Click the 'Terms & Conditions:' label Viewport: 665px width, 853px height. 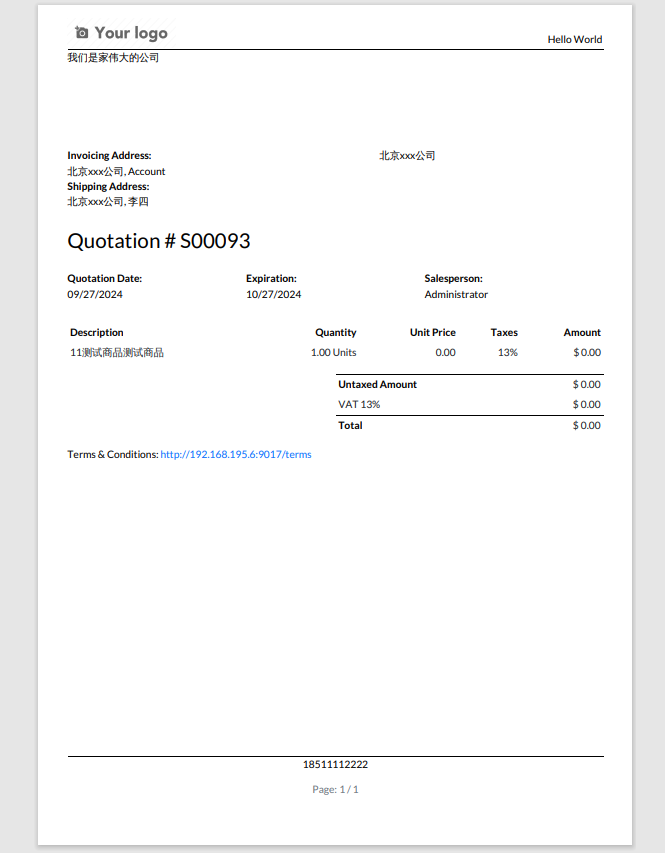click(x=113, y=454)
